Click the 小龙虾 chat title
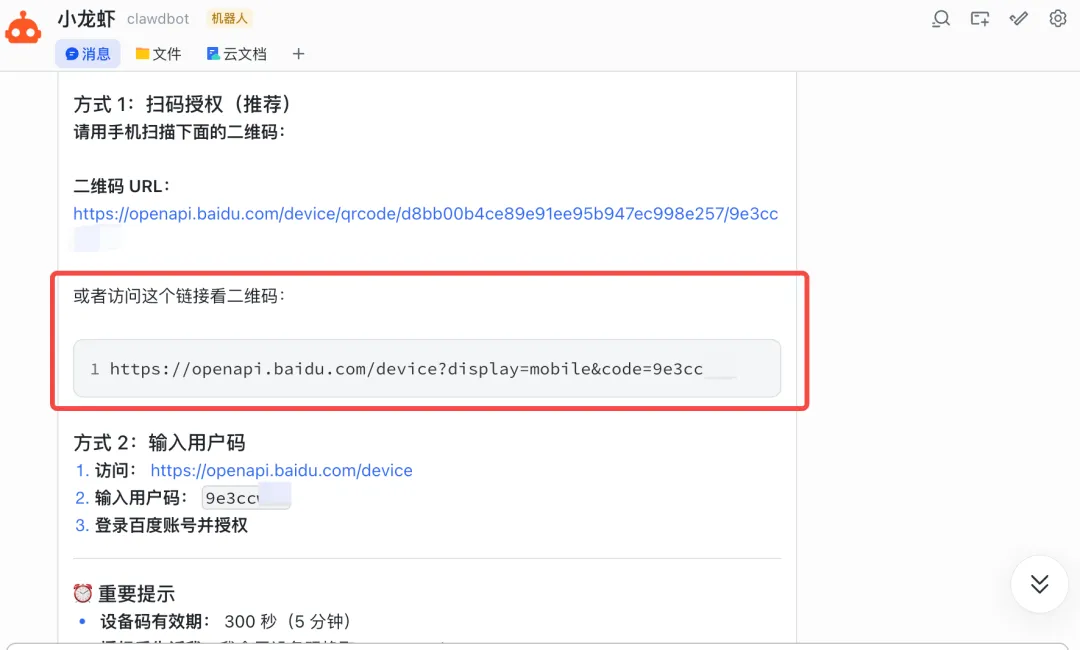Screen dimensions: 1080x650 [87, 19]
